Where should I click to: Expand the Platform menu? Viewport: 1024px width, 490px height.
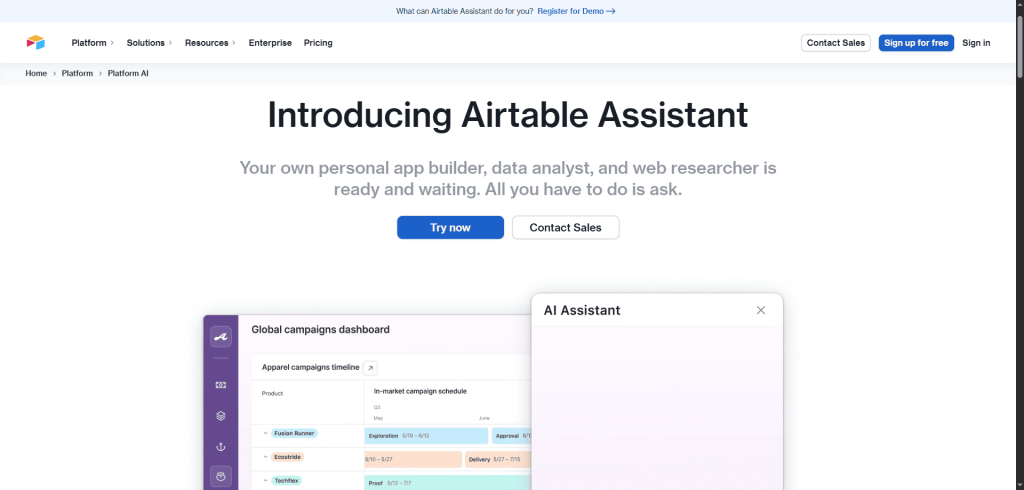tap(93, 42)
